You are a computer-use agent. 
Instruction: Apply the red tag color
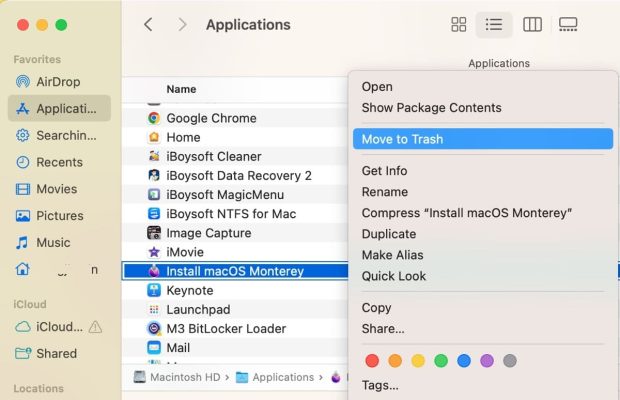pos(372,360)
